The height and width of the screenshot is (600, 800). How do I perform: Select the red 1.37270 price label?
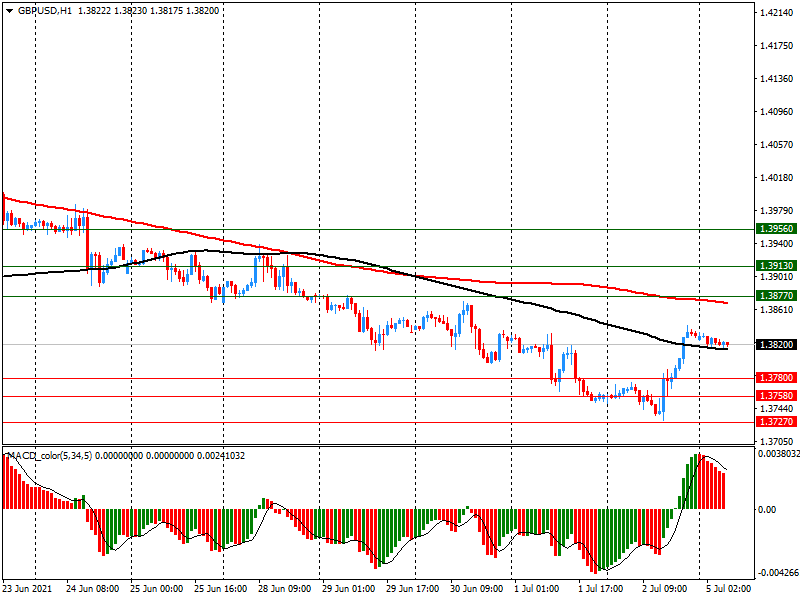776,422
